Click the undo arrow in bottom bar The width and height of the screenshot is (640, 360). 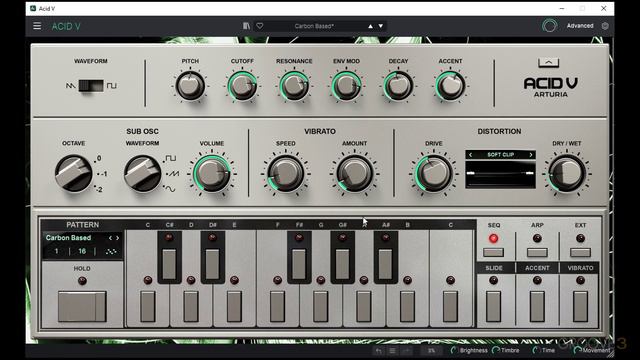pyautogui.click(x=379, y=351)
